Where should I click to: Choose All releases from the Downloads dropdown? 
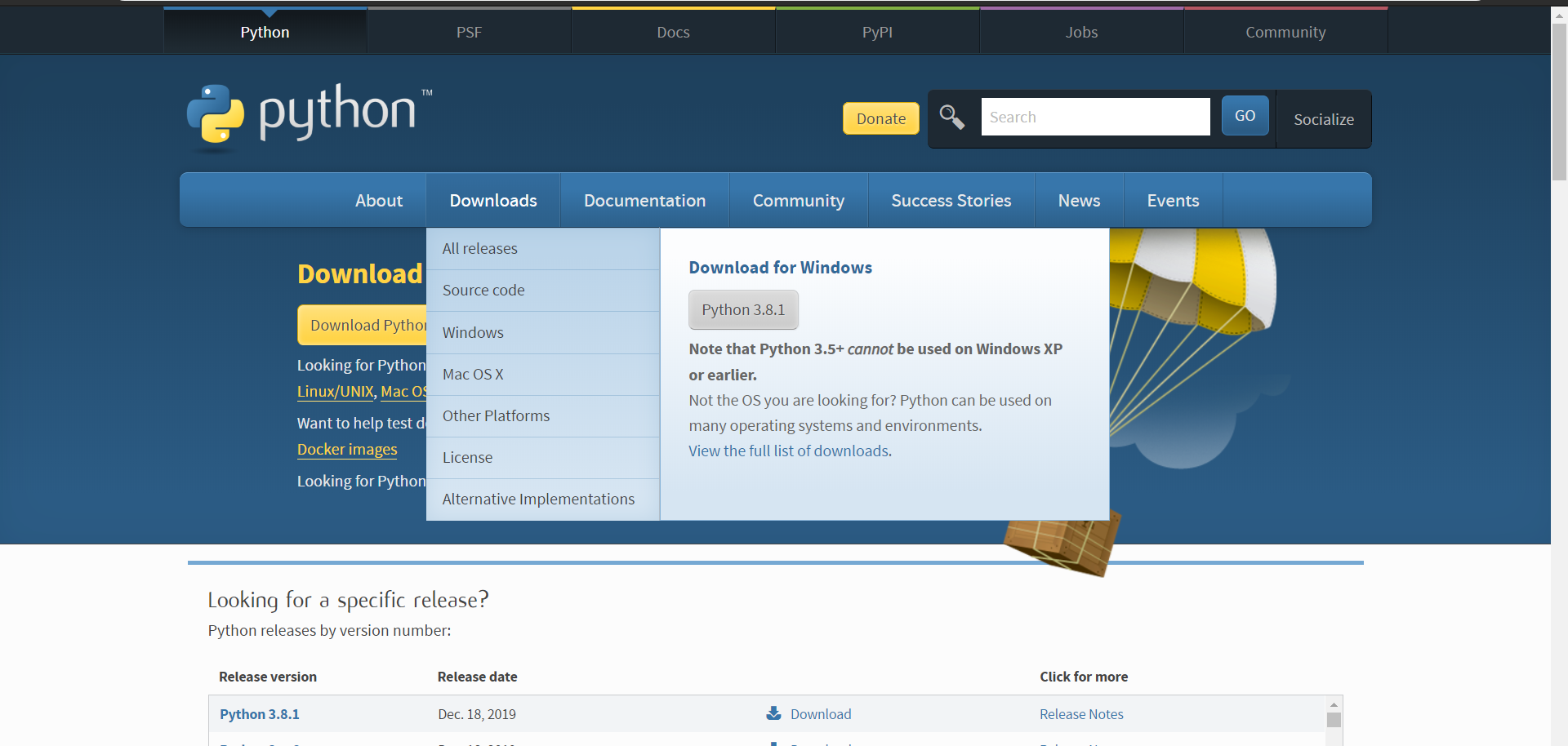(479, 248)
